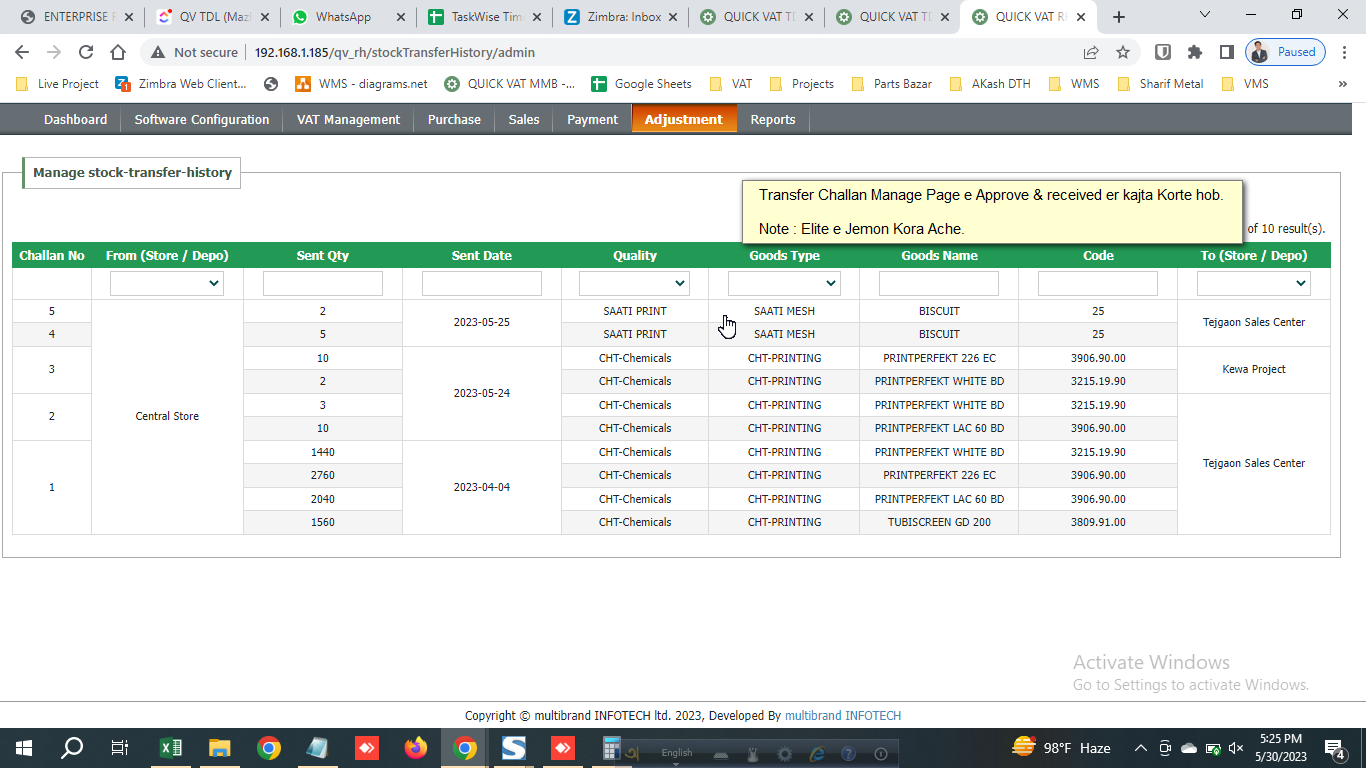
Task: Open Calculator from the taskbar
Action: (612, 748)
